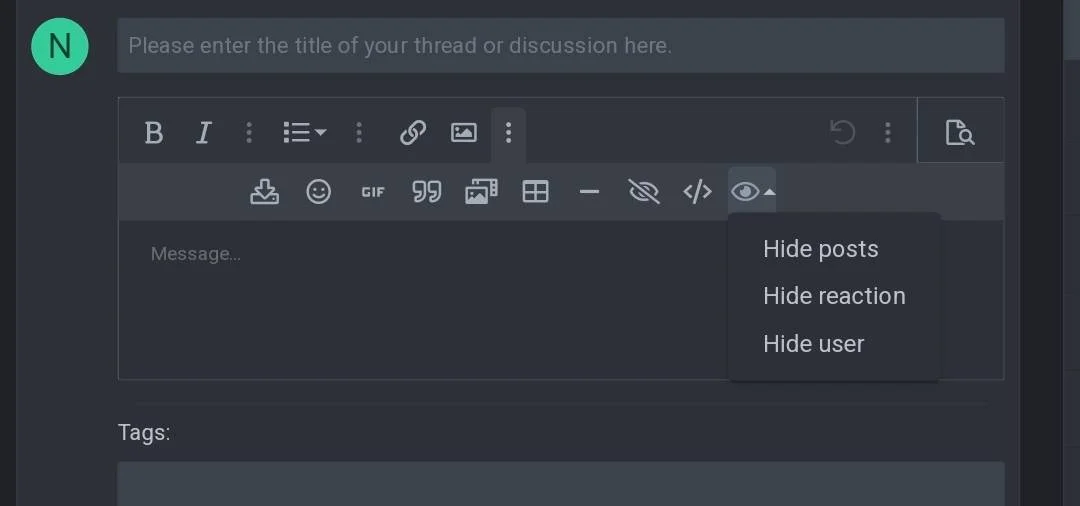The width and height of the screenshot is (1080, 506).
Task: Insert a link
Action: coord(413,132)
